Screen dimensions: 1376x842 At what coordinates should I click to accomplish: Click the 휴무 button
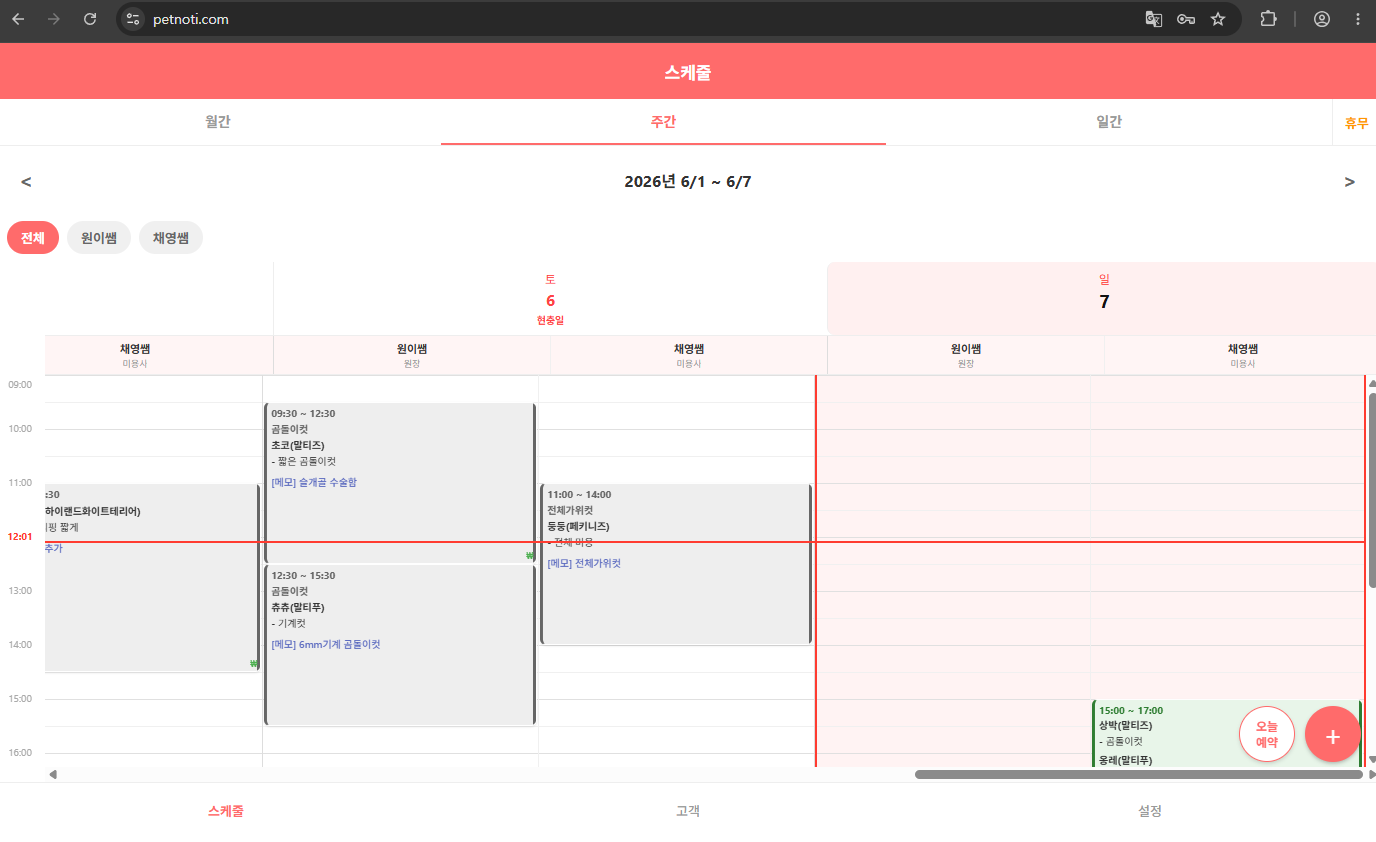pos(1356,123)
